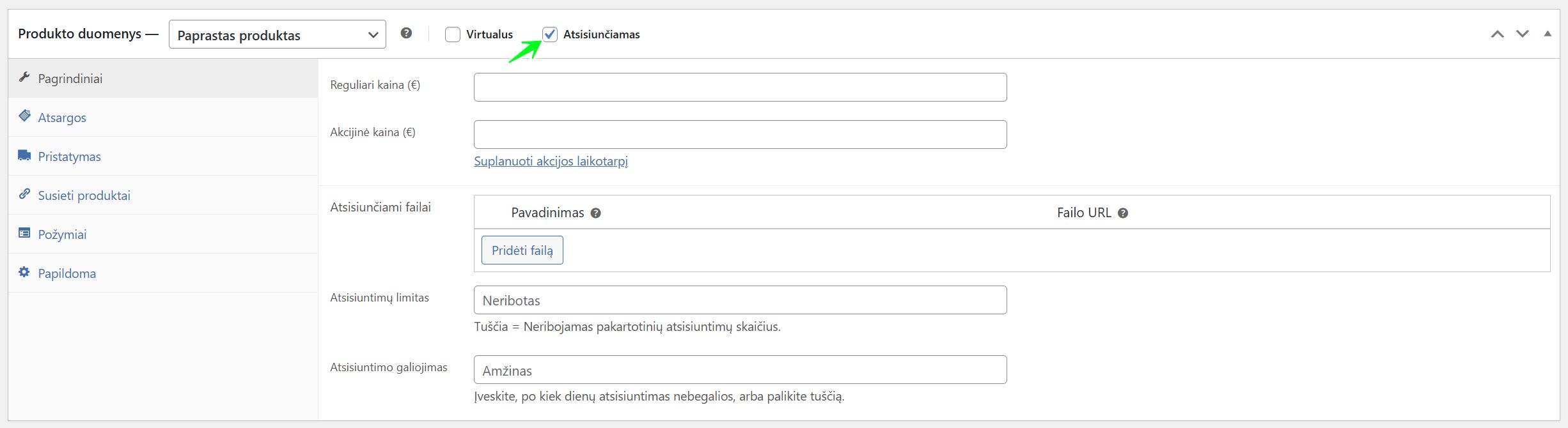Click the Požymiai list icon
The image size is (1568, 428).
24,233
